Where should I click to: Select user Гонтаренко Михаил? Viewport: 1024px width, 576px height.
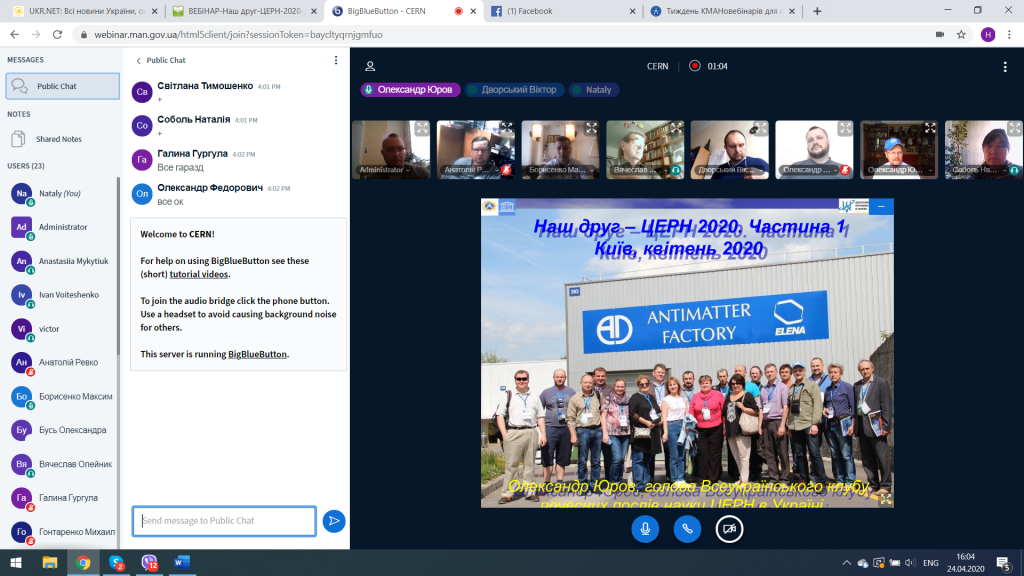click(x=61, y=532)
